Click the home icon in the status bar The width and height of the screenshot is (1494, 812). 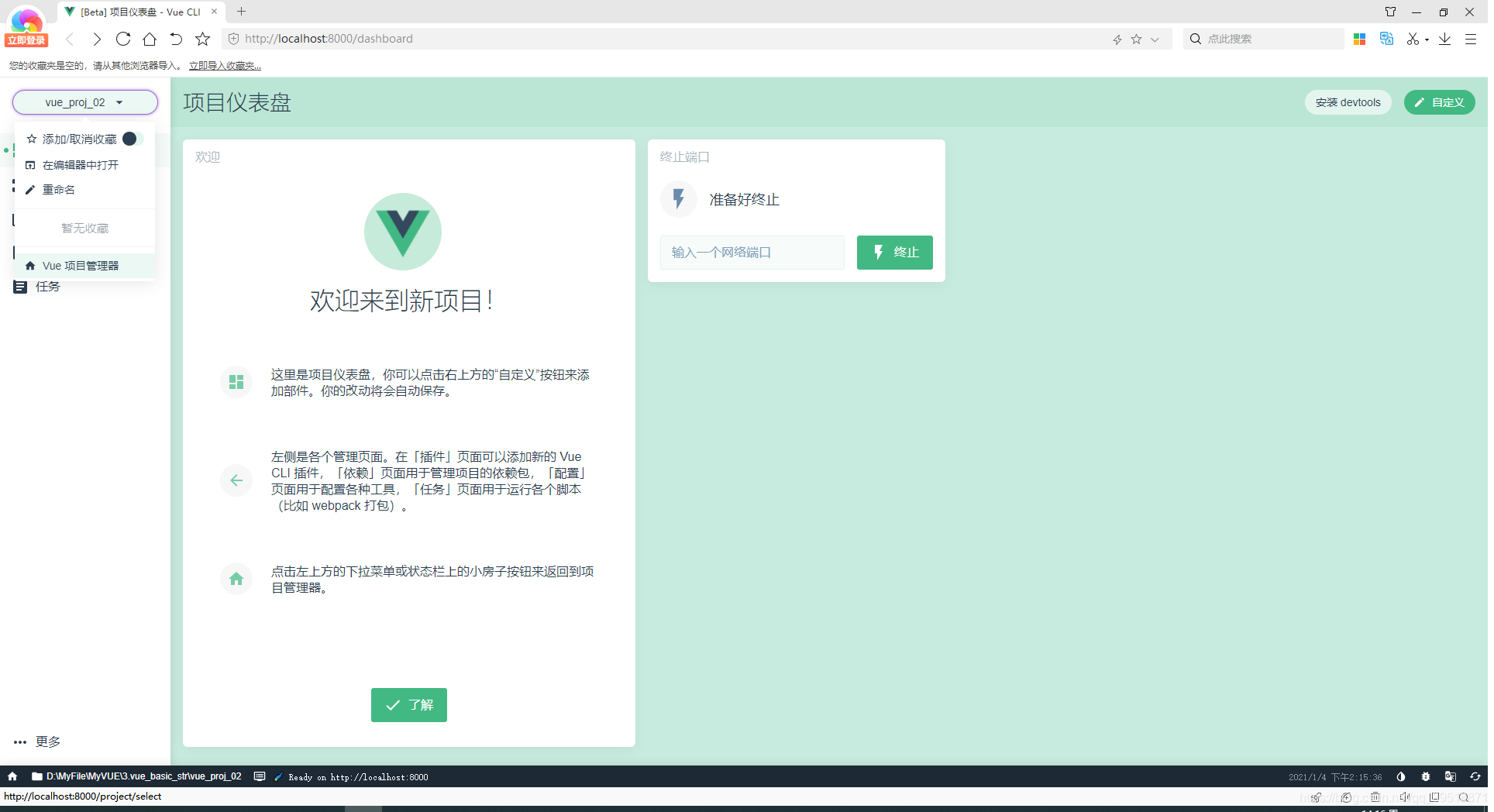pyautogui.click(x=12, y=776)
